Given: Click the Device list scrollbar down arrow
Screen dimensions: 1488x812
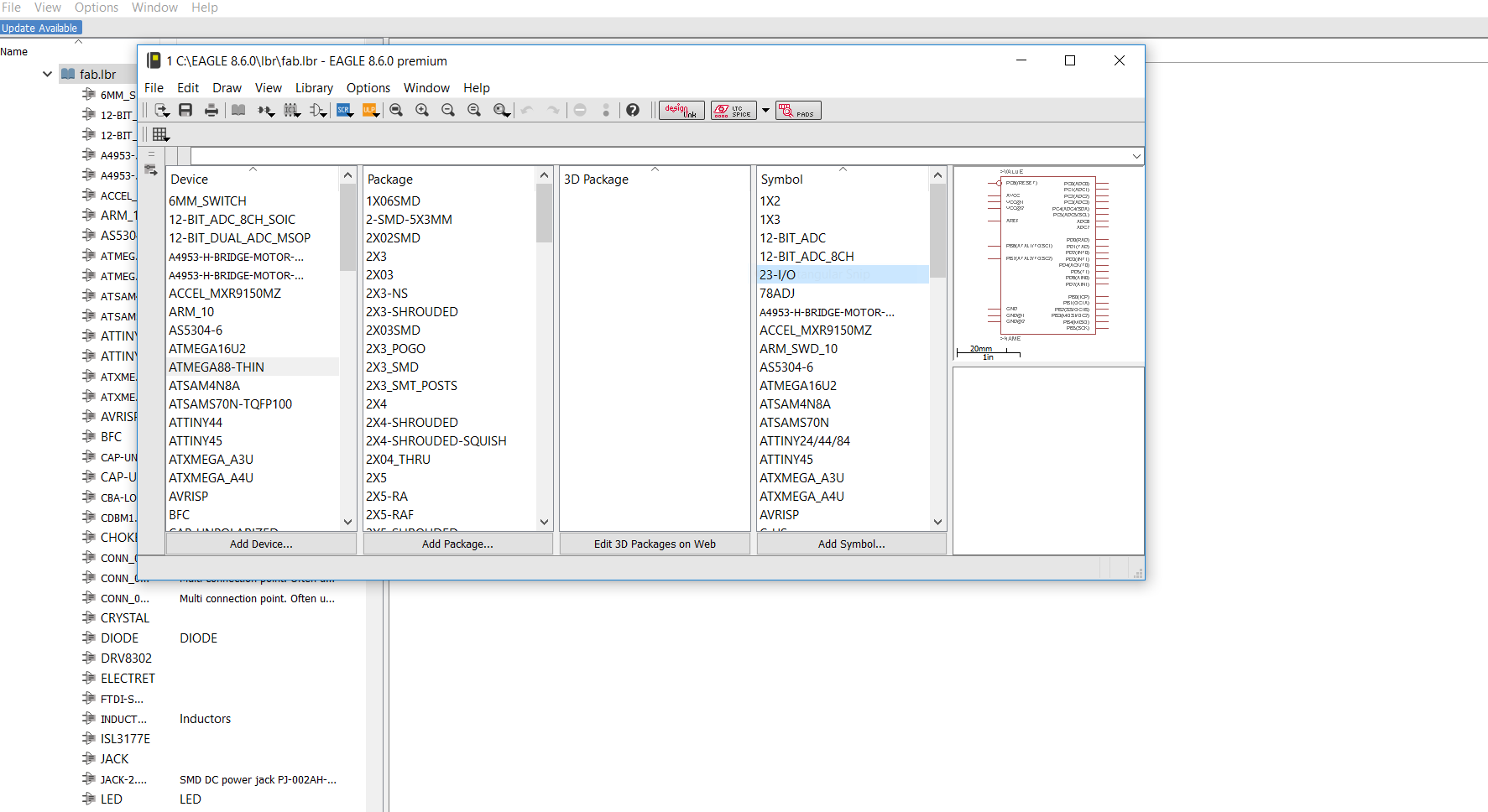Looking at the screenshot, I should click(347, 522).
